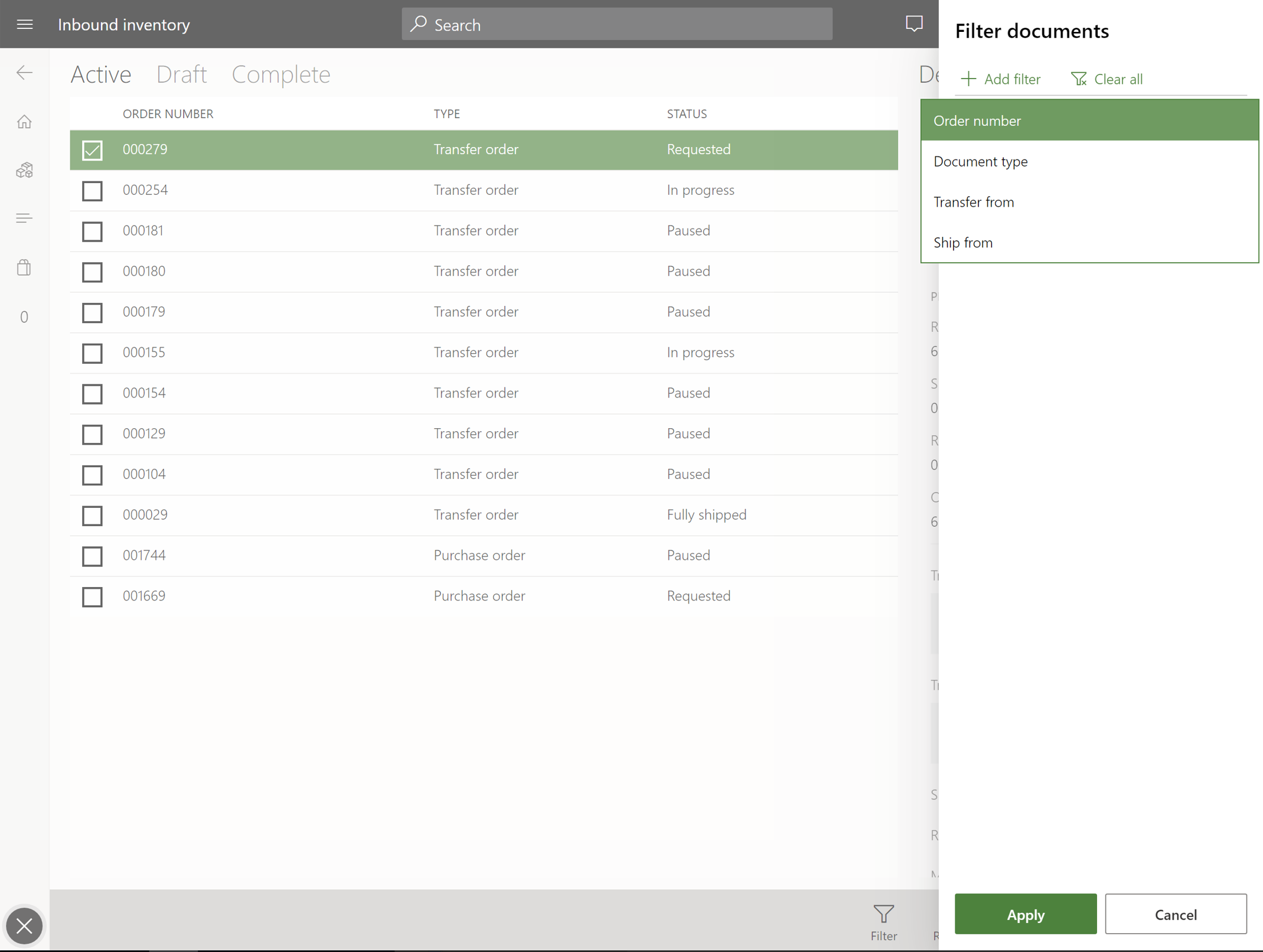Cancel the filter documents panel
The height and width of the screenshot is (952, 1263).
click(1176, 914)
